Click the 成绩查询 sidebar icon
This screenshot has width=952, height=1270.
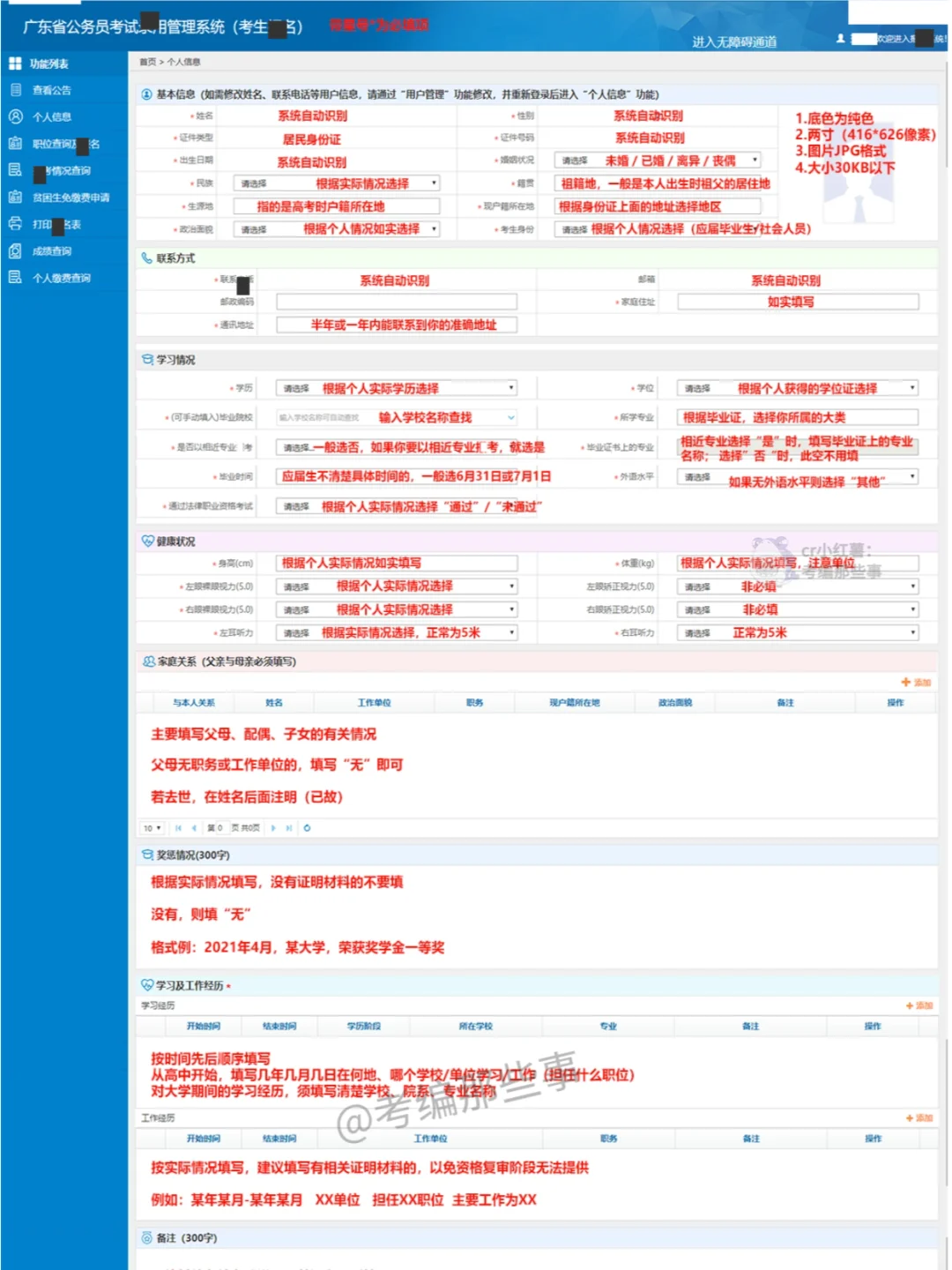pyautogui.click(x=15, y=251)
